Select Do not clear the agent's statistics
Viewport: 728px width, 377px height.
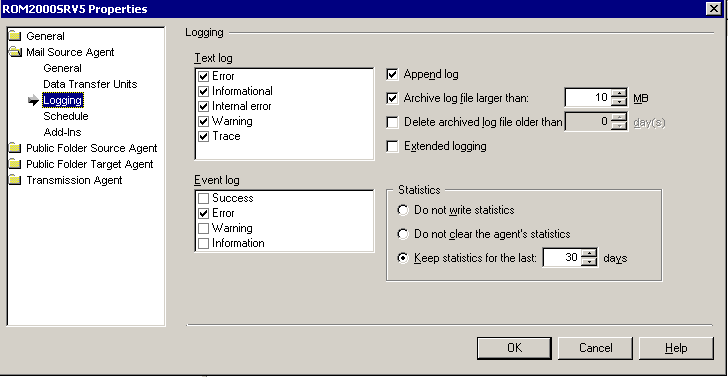pos(403,234)
